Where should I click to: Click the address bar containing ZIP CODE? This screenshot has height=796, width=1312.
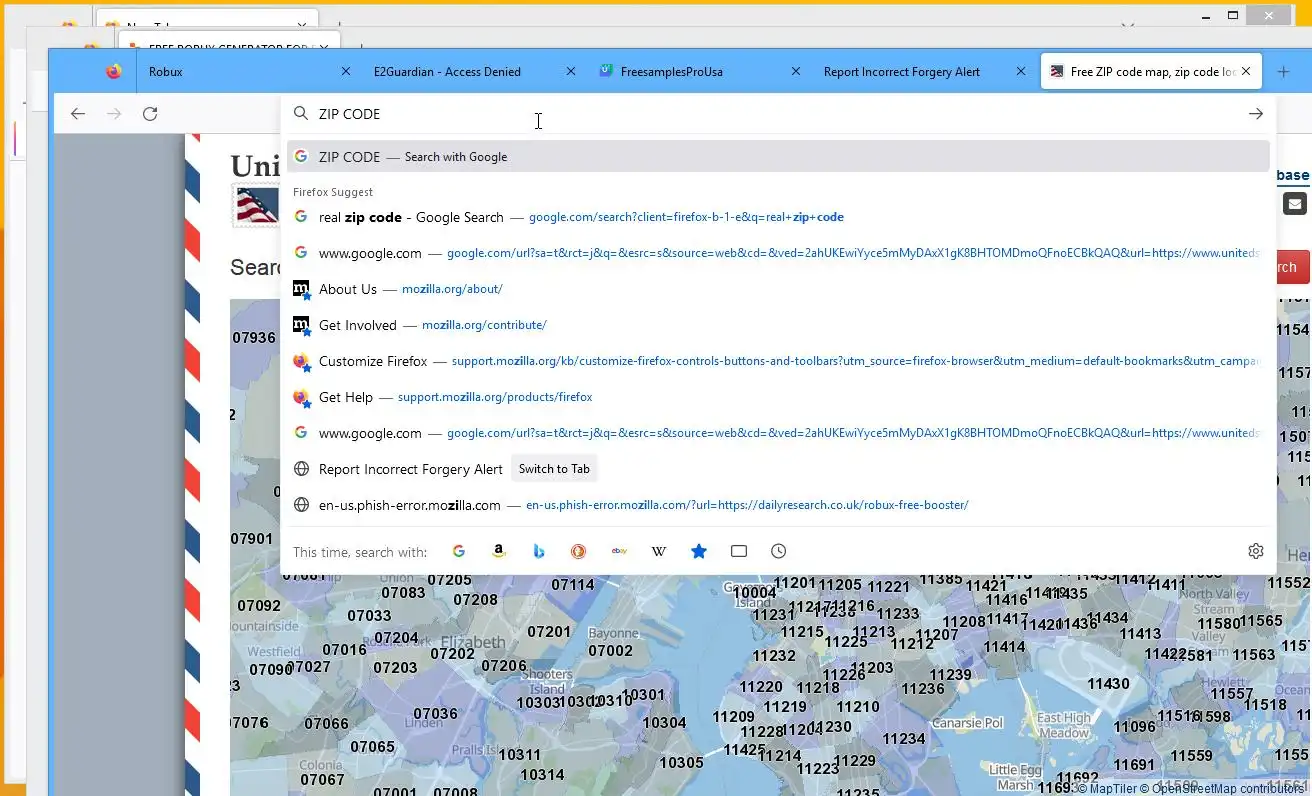pos(778,114)
